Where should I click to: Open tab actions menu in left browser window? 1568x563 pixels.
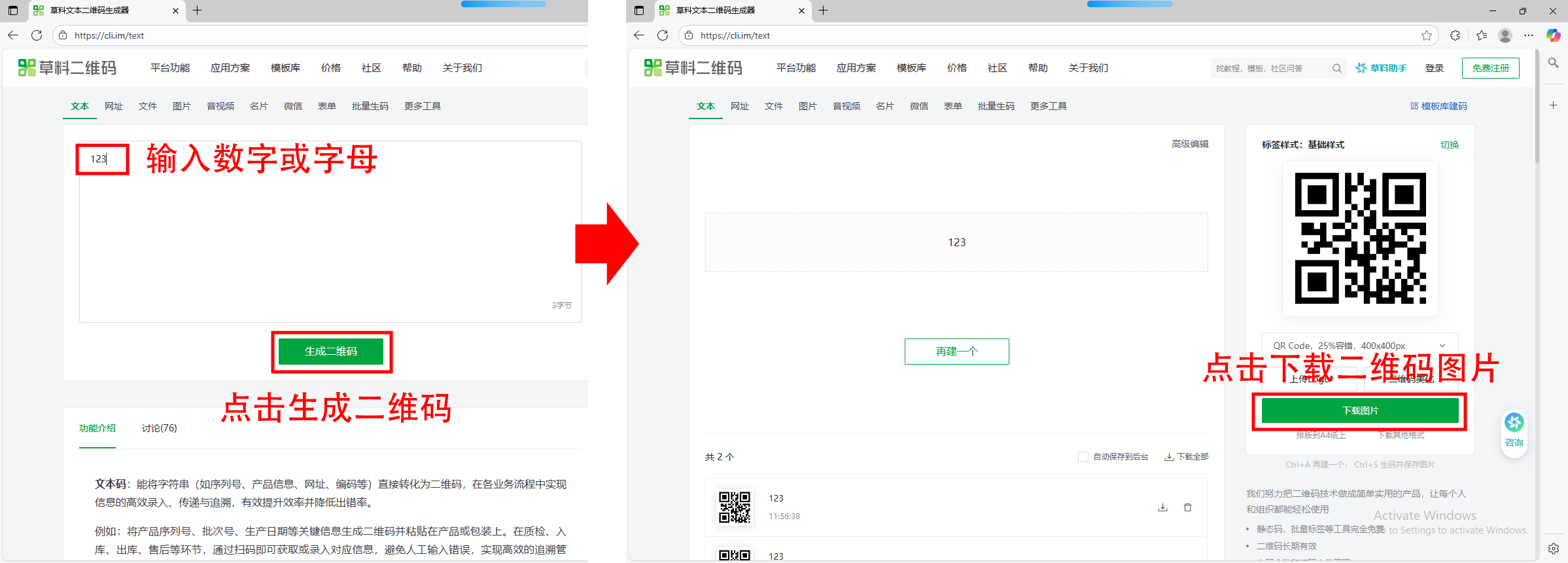point(13,10)
